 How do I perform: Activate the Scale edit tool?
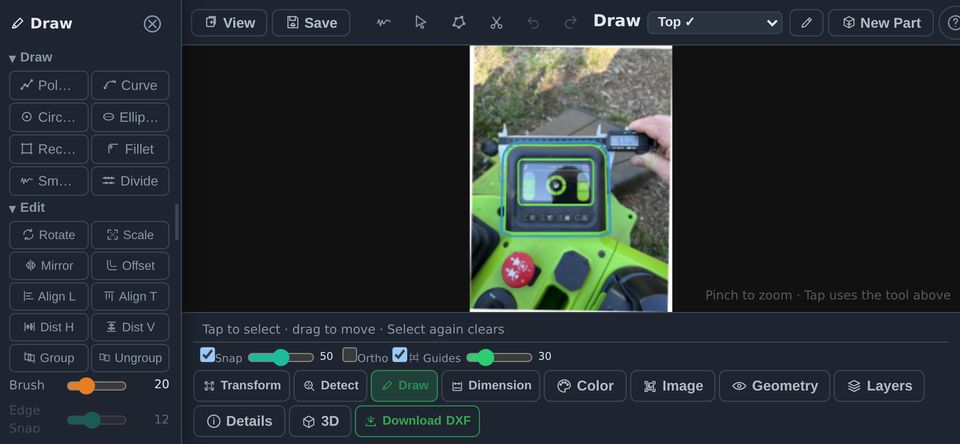click(130, 235)
